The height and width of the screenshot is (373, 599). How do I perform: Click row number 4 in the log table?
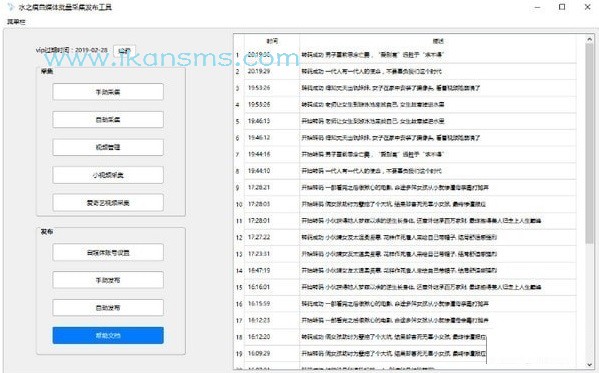[238, 104]
